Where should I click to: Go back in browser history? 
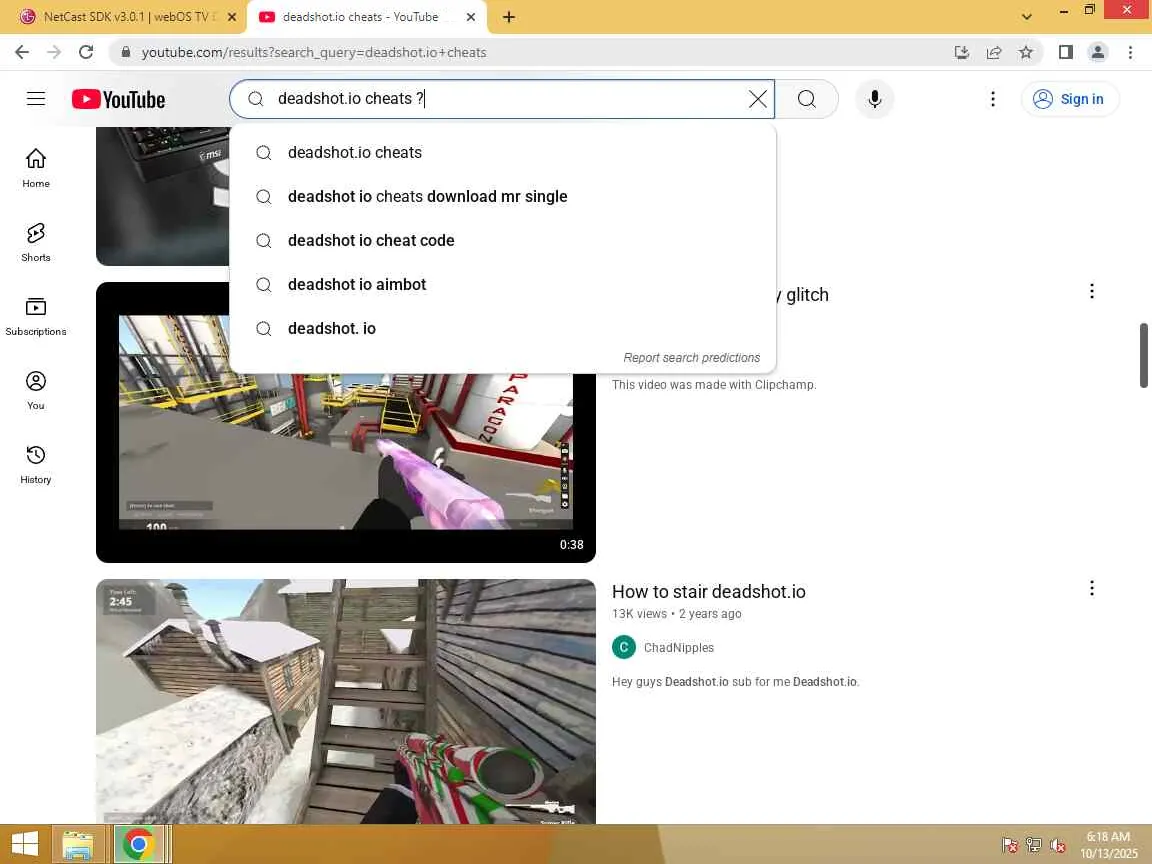tap(22, 52)
